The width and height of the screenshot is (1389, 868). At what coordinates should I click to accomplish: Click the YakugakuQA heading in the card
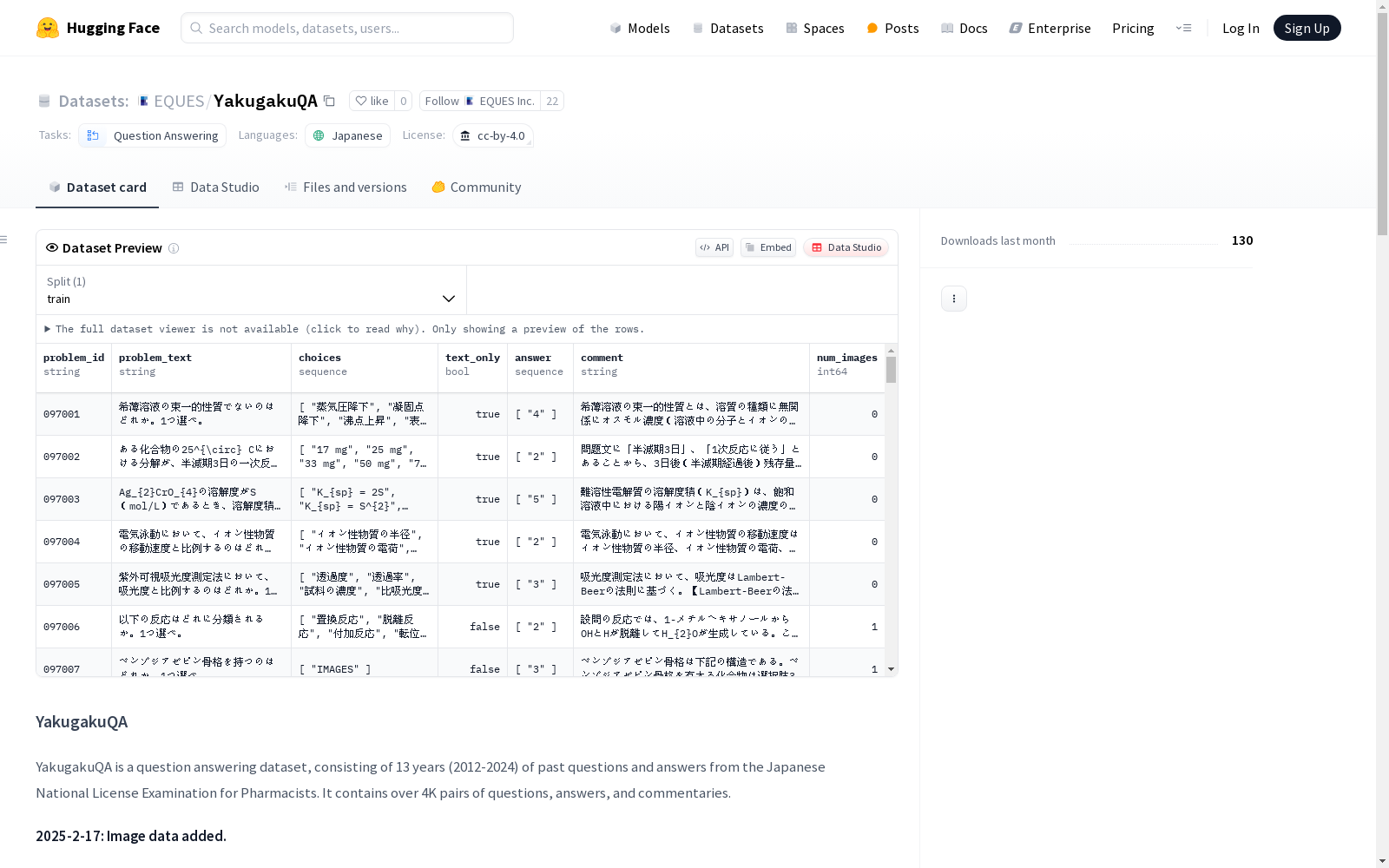(x=82, y=721)
